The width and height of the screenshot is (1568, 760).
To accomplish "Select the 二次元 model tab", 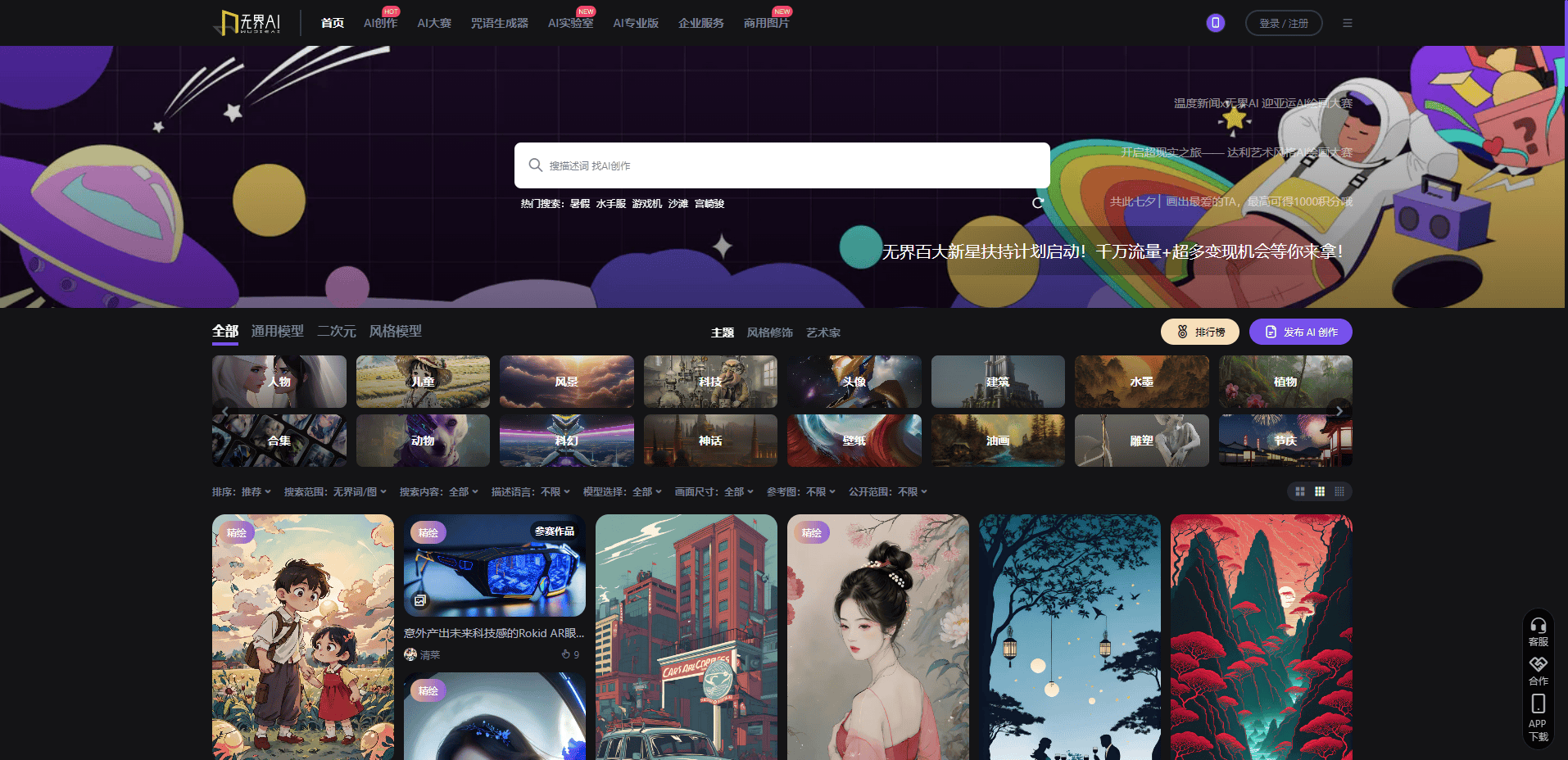I will click(x=336, y=332).
